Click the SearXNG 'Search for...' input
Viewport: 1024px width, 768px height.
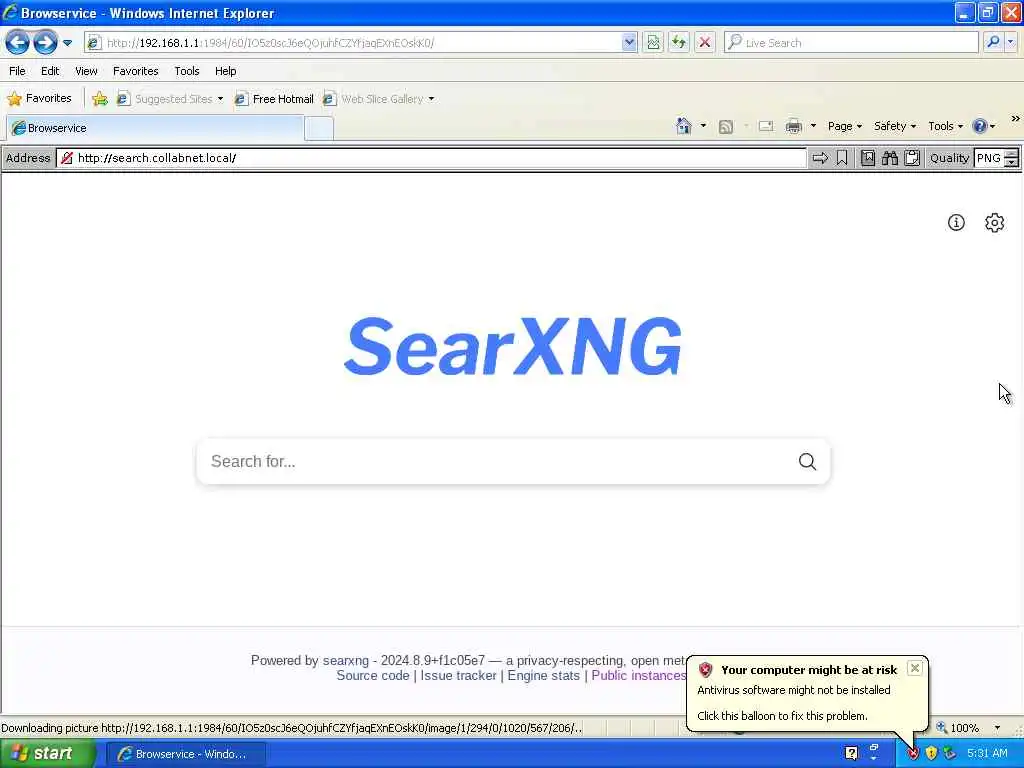[x=496, y=462]
